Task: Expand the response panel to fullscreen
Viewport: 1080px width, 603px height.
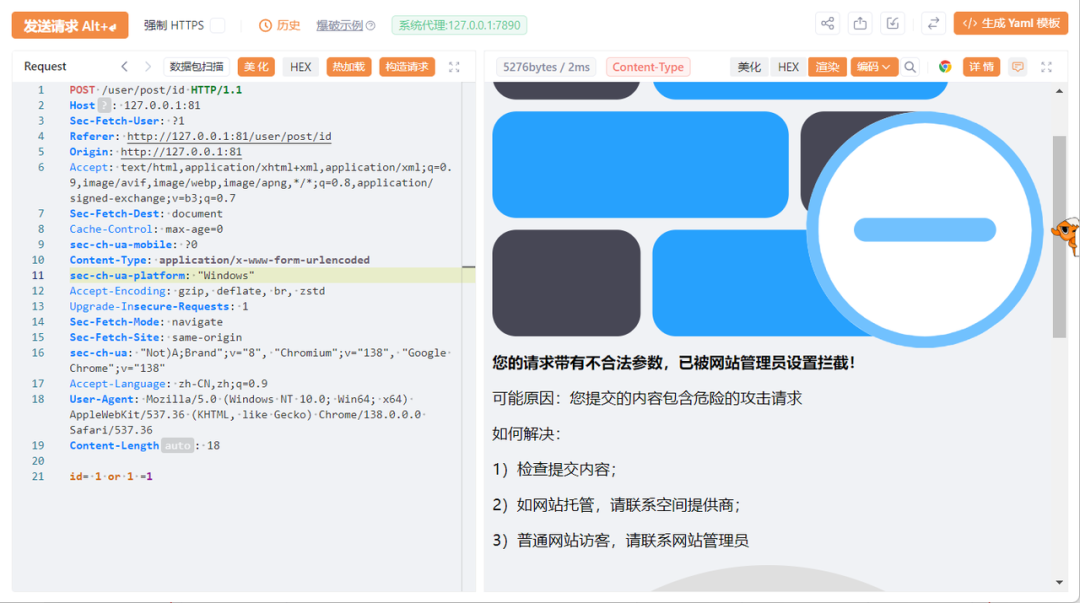Action: [1046, 67]
